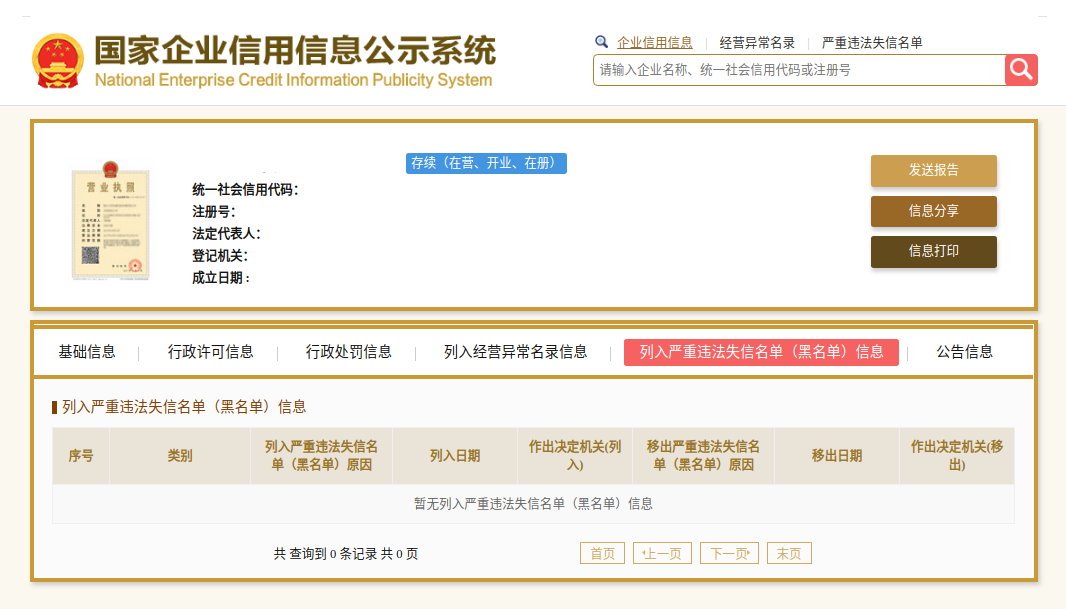1066x609 pixels.
Task: Click the 信息打印 button
Action: (933, 251)
